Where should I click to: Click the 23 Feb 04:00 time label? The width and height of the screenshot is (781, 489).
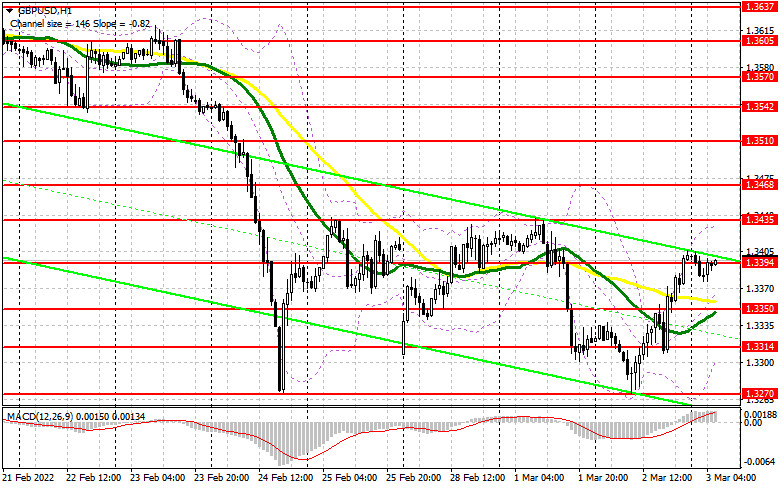158,478
